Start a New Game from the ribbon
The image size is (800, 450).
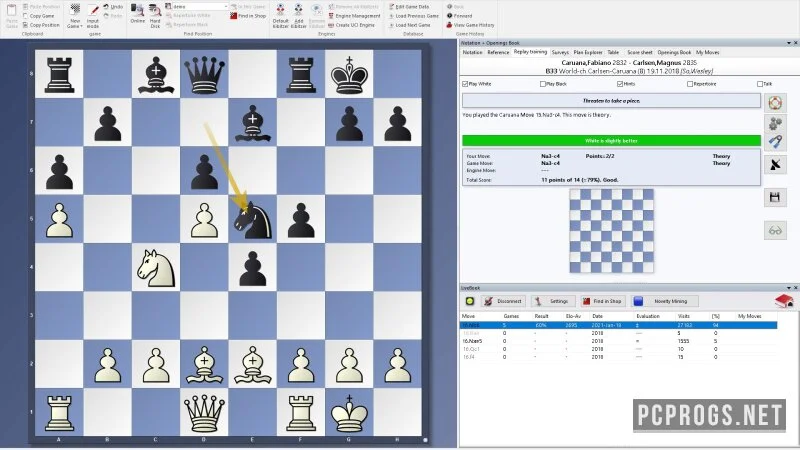tap(74, 16)
